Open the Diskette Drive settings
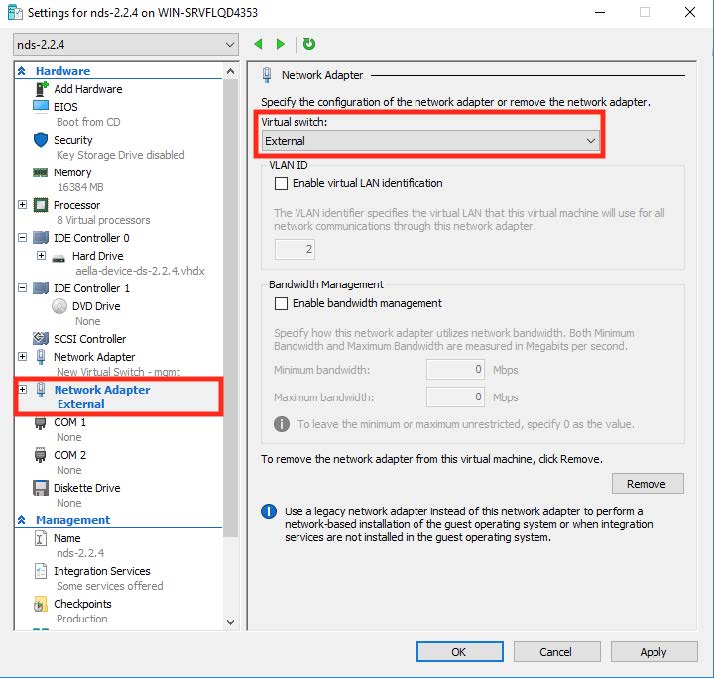 (x=86, y=488)
